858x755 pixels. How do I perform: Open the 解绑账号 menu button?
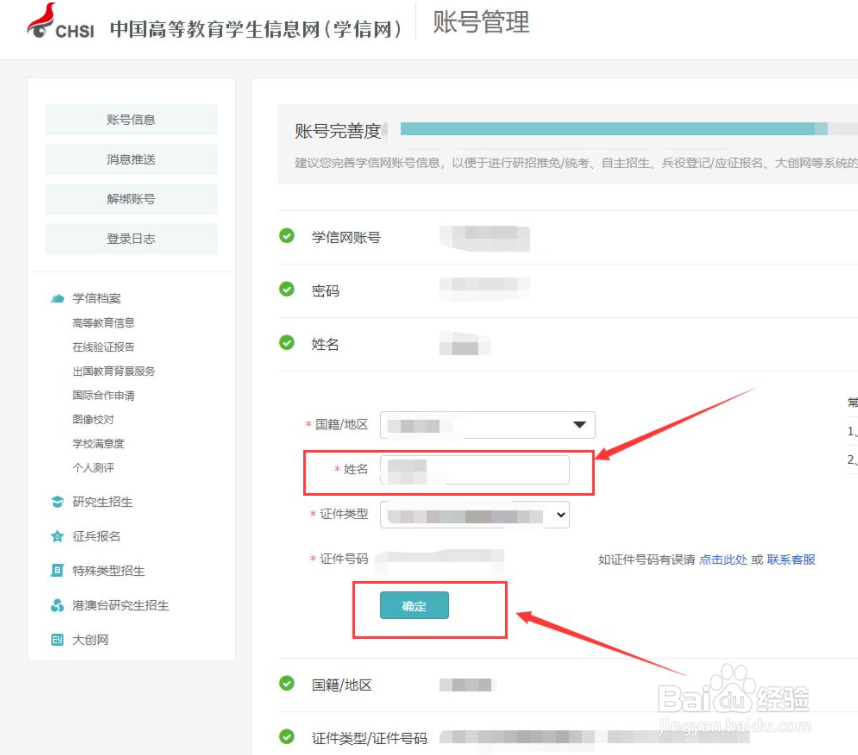pyautogui.click(x=131, y=199)
